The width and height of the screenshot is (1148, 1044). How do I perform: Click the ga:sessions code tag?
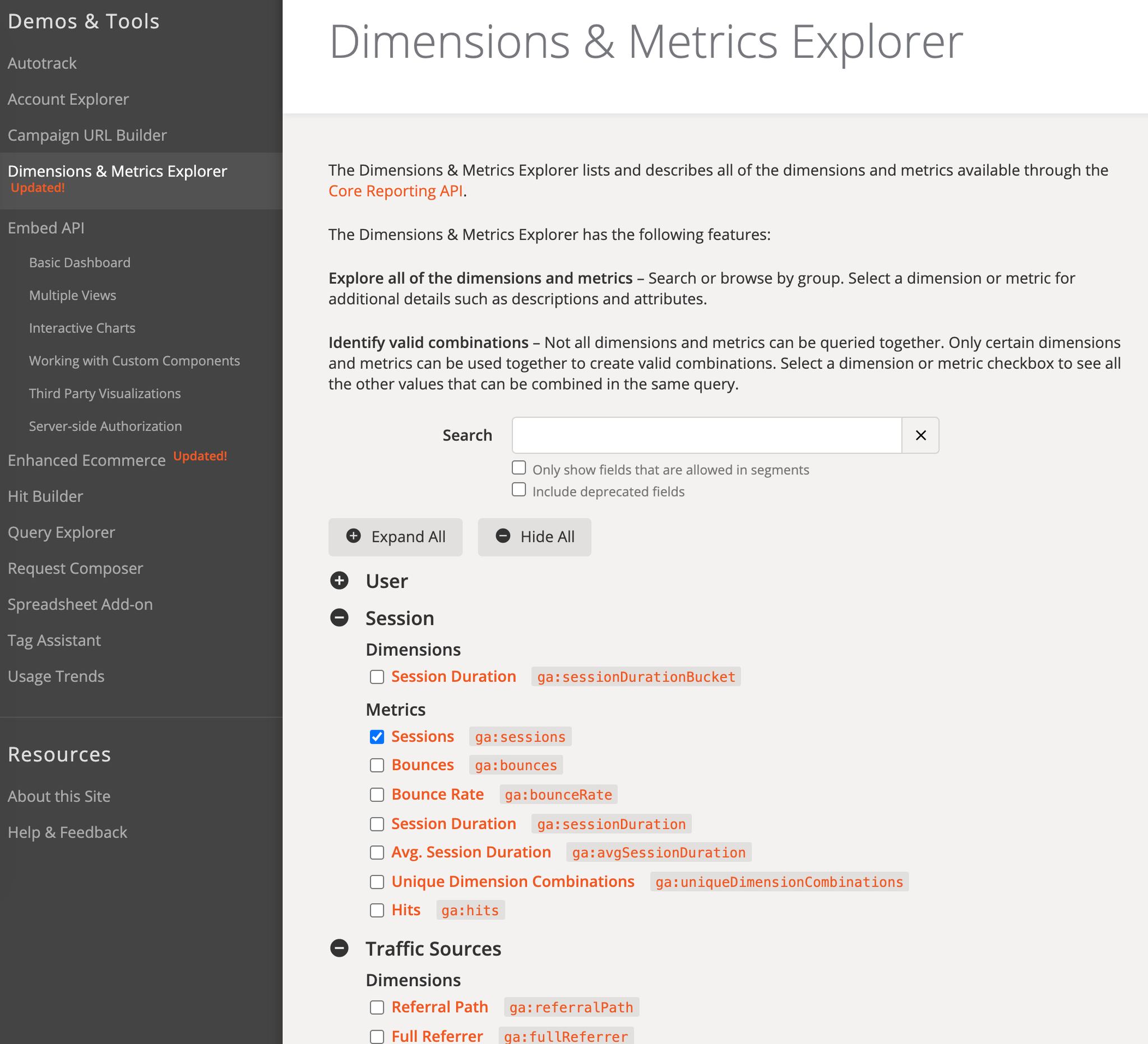(x=520, y=736)
